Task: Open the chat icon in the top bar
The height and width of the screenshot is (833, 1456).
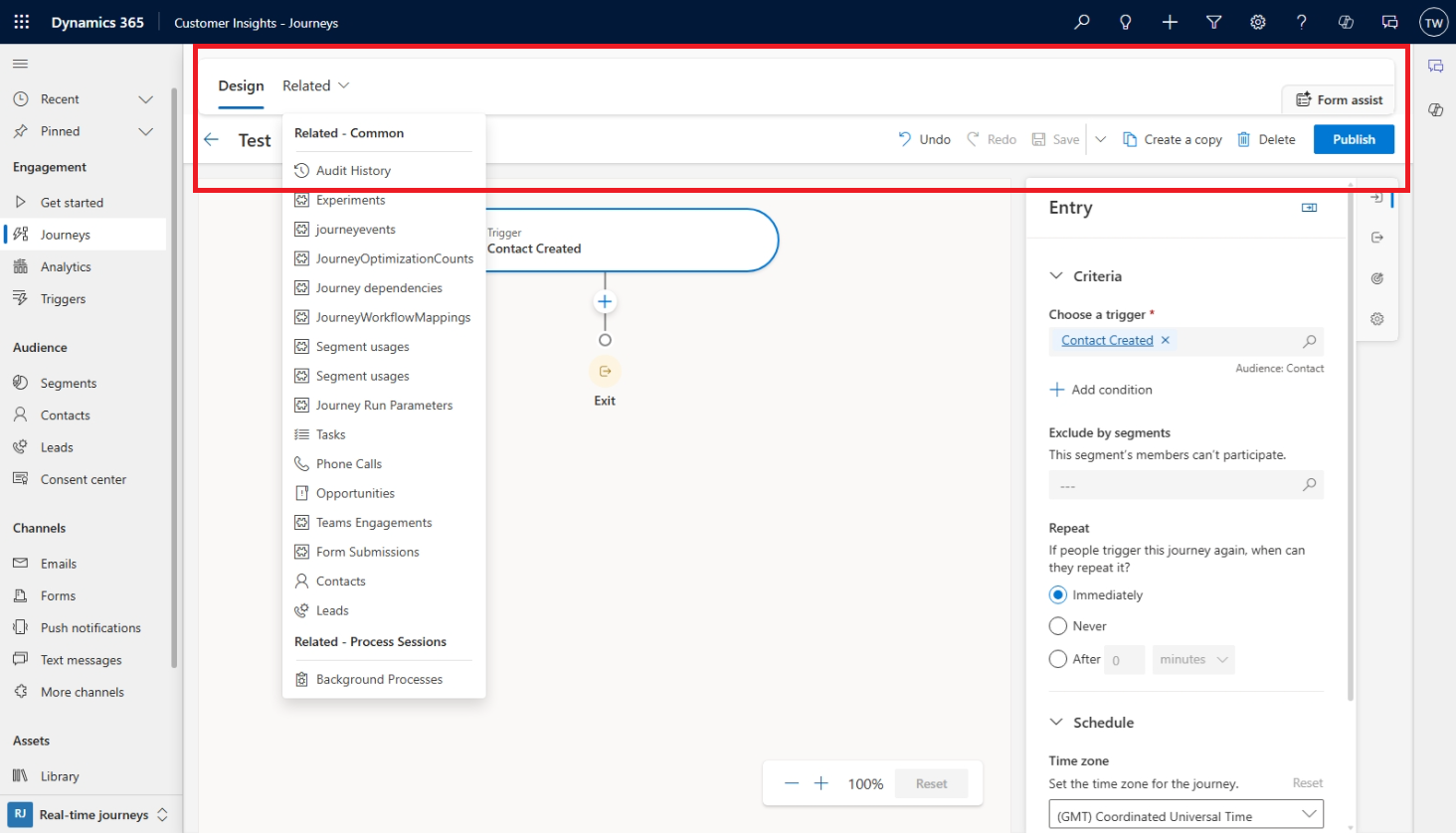Action: [1389, 22]
